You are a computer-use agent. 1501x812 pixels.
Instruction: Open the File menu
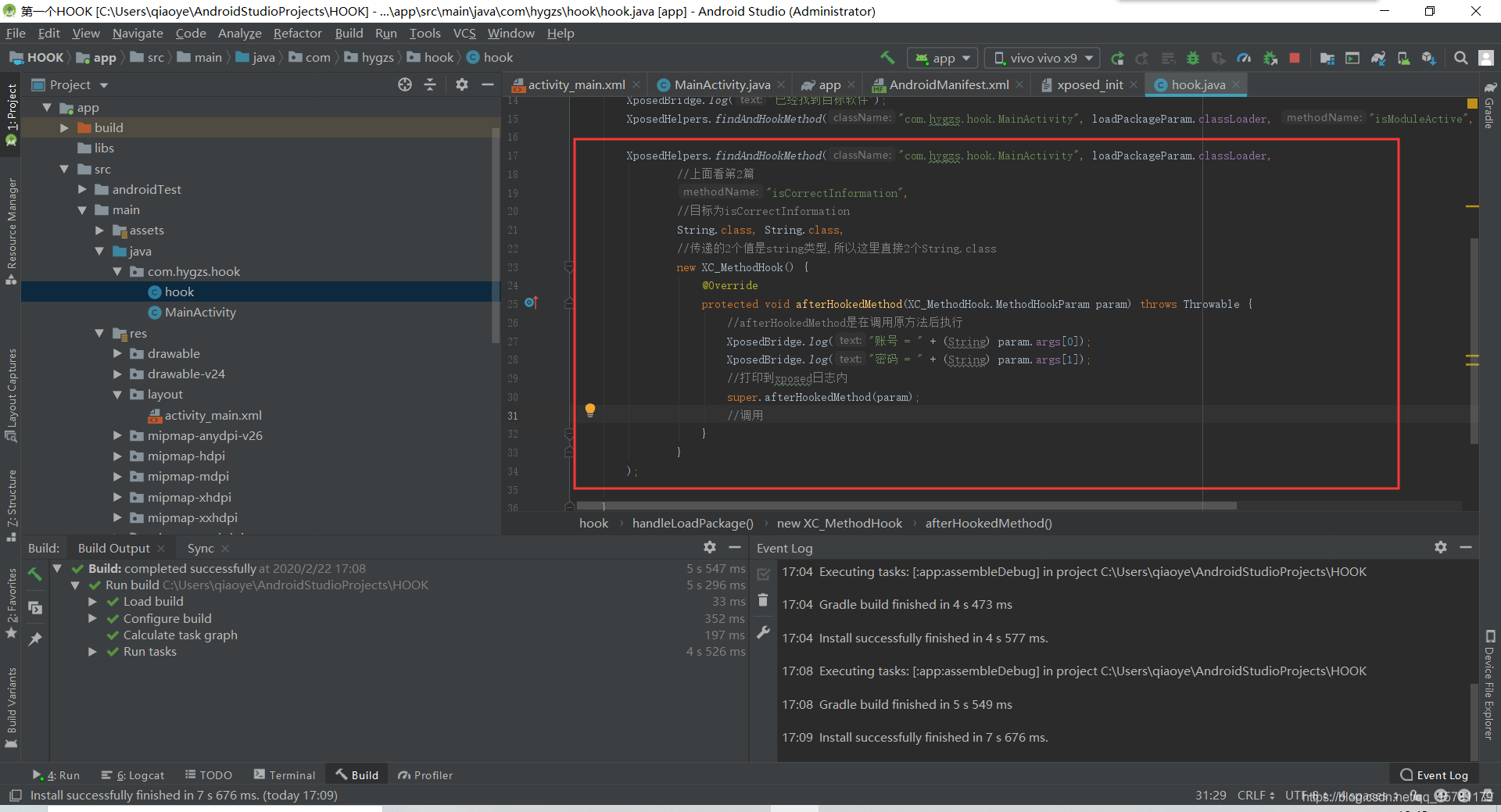[x=16, y=33]
